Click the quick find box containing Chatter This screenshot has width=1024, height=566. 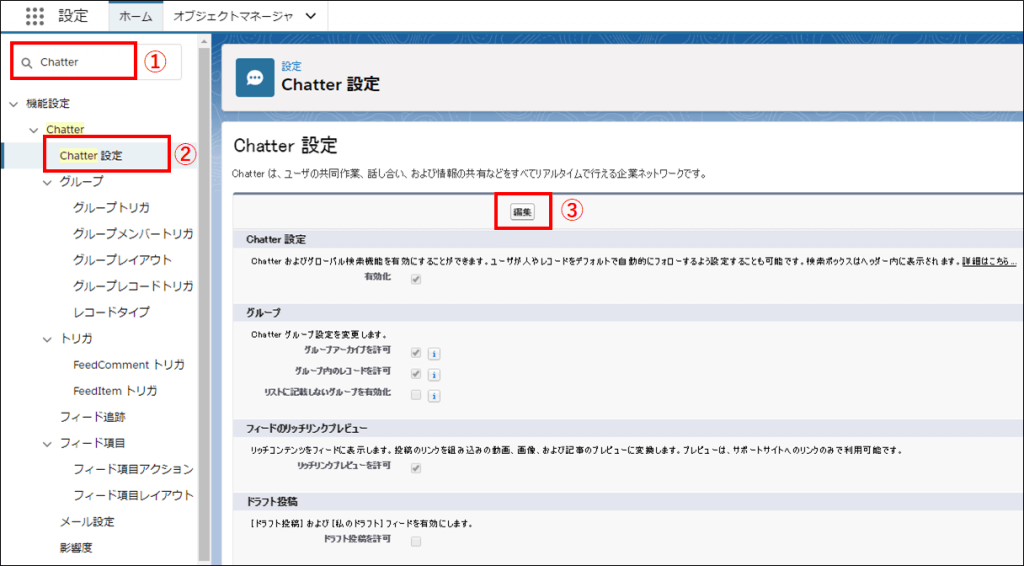(97, 62)
